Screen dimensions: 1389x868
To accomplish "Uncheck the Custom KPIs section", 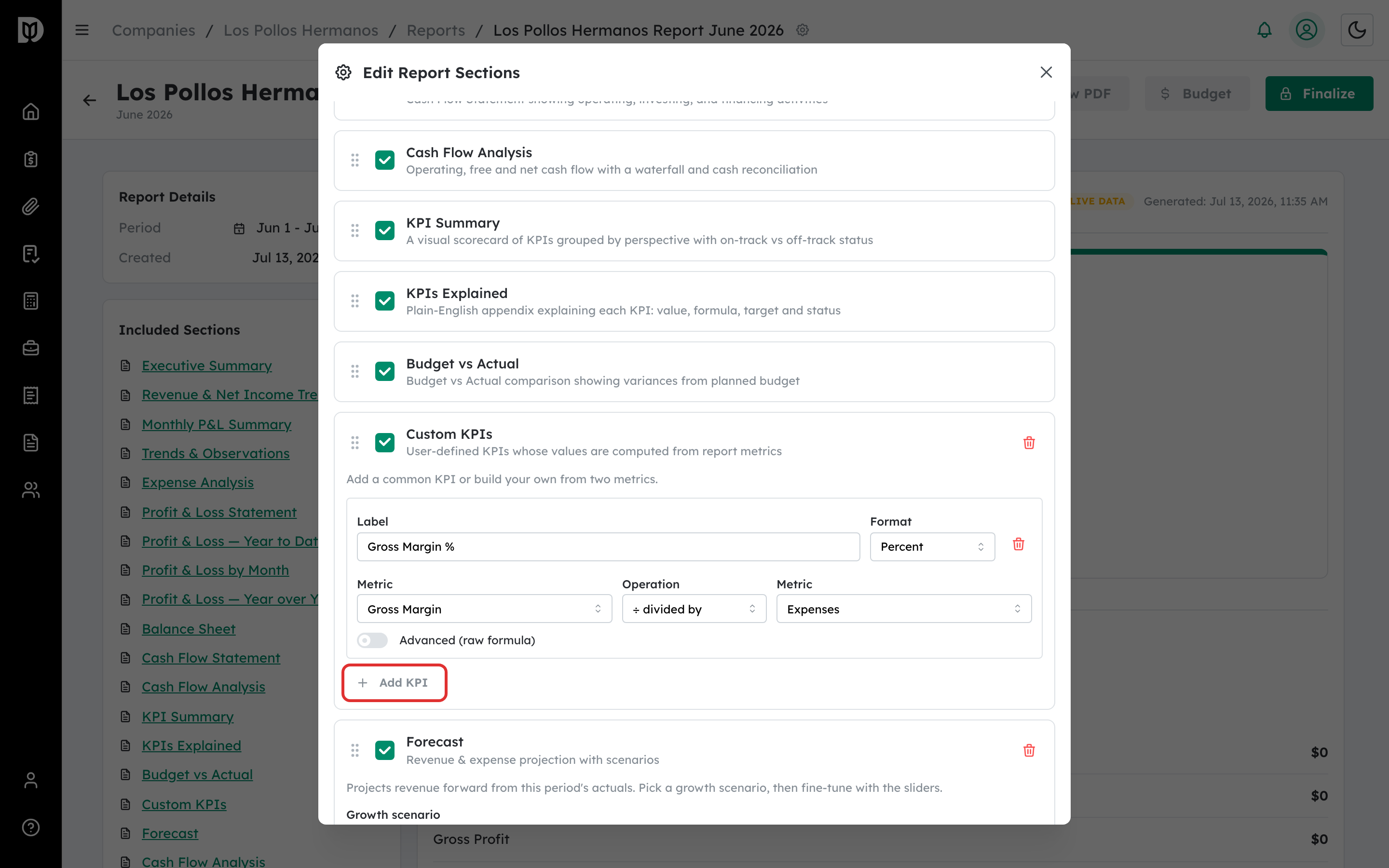I will pyautogui.click(x=384, y=443).
